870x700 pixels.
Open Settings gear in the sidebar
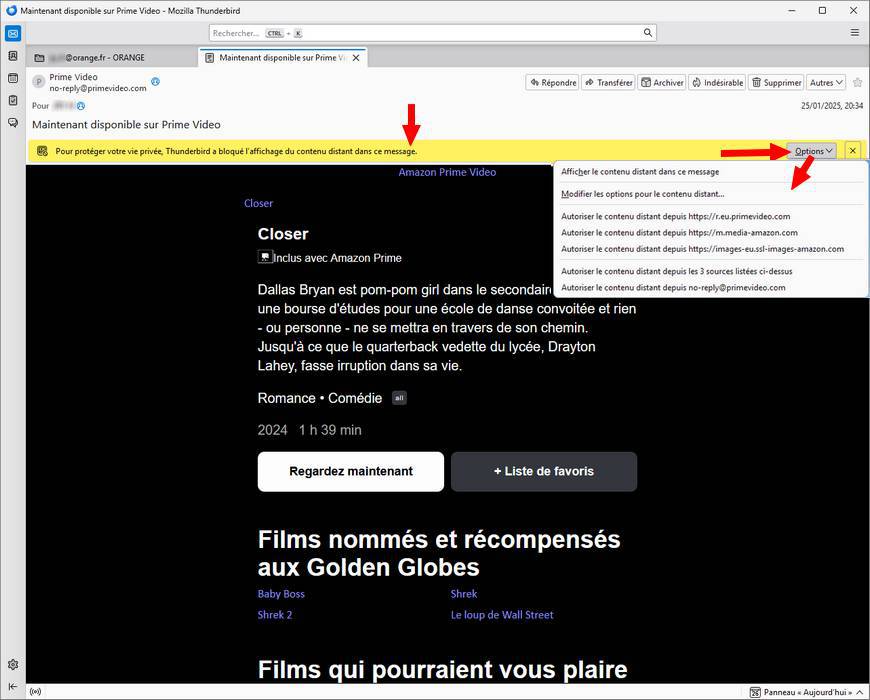(13, 664)
